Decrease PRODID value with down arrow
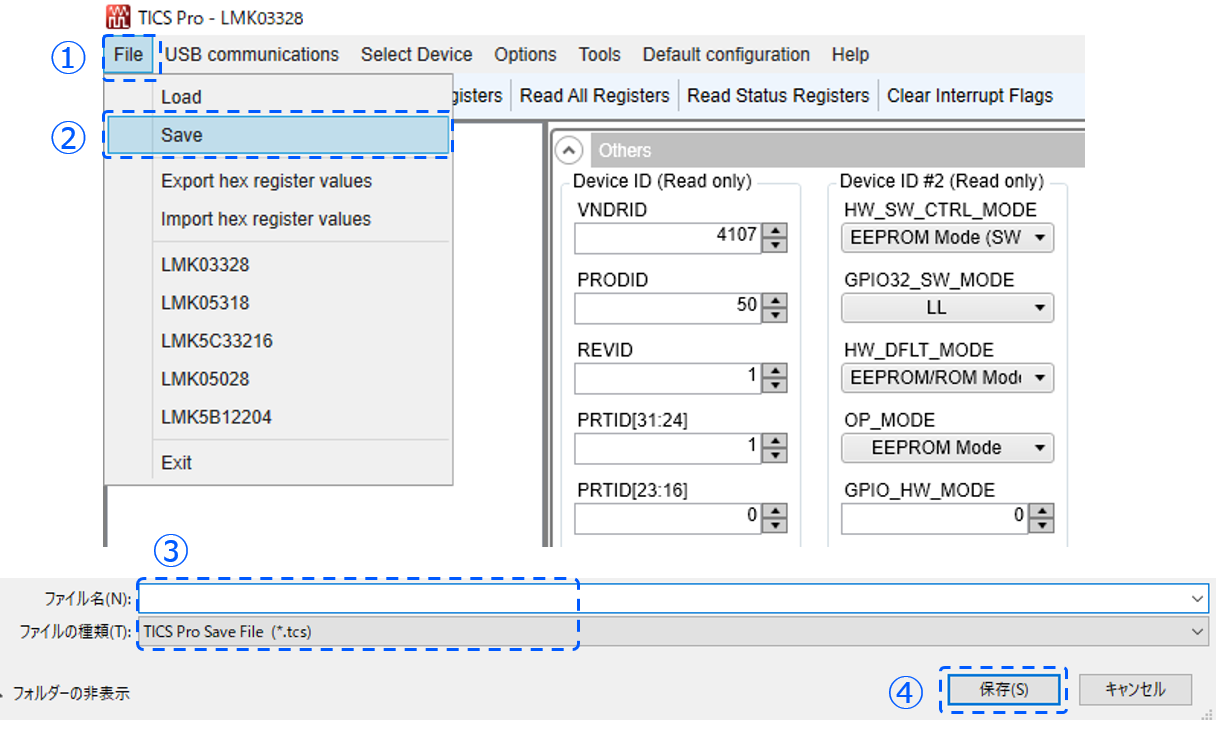1216x742 pixels. (x=774, y=315)
